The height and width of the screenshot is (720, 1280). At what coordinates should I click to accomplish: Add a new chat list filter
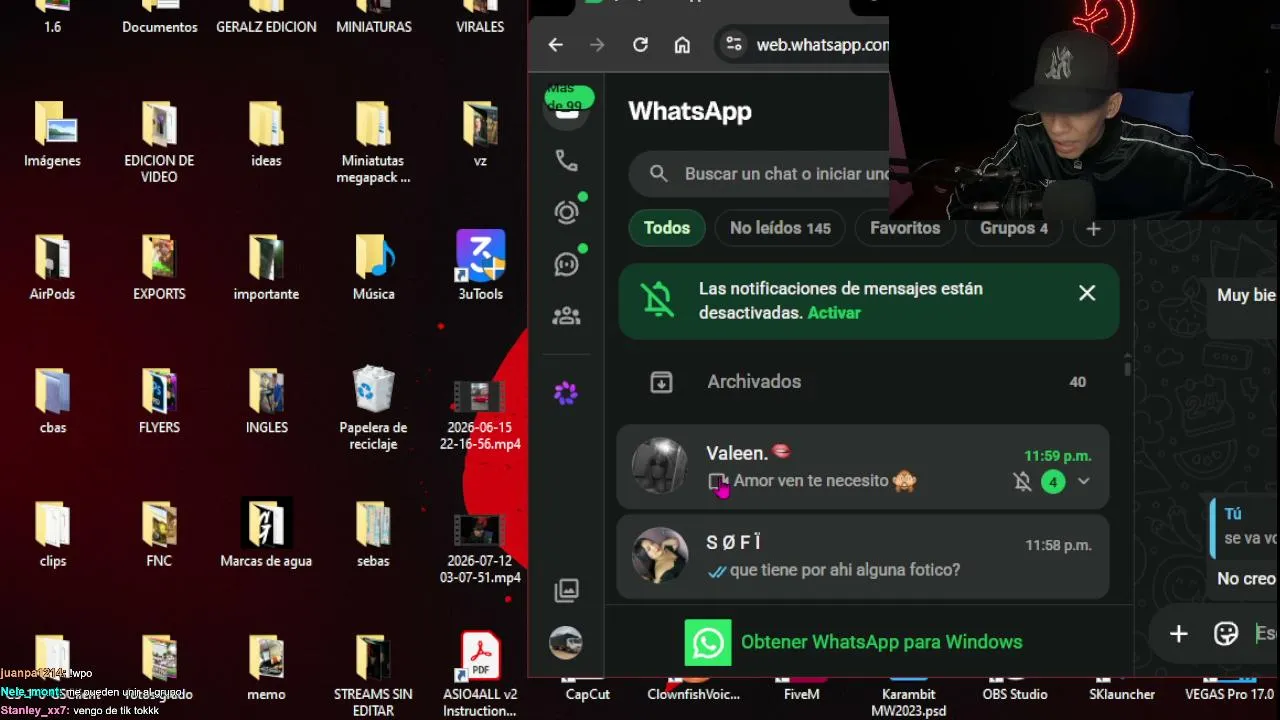point(1093,229)
